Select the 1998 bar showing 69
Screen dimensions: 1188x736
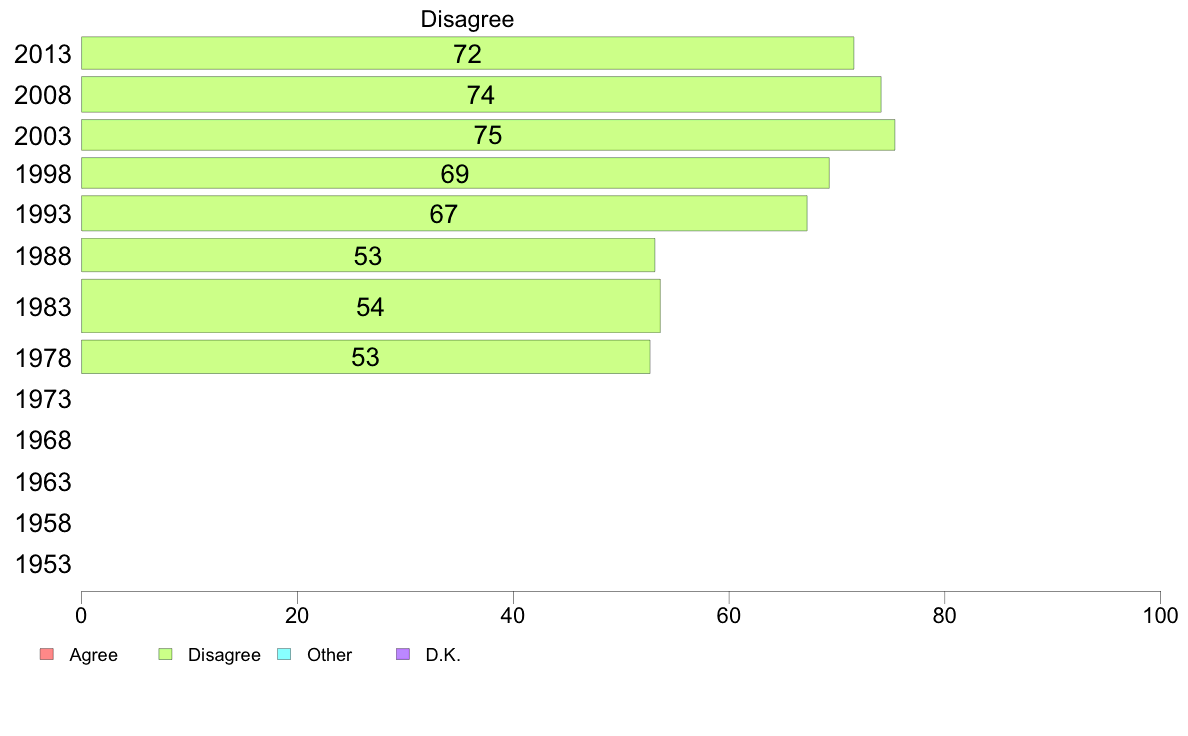pyautogui.click(x=455, y=173)
